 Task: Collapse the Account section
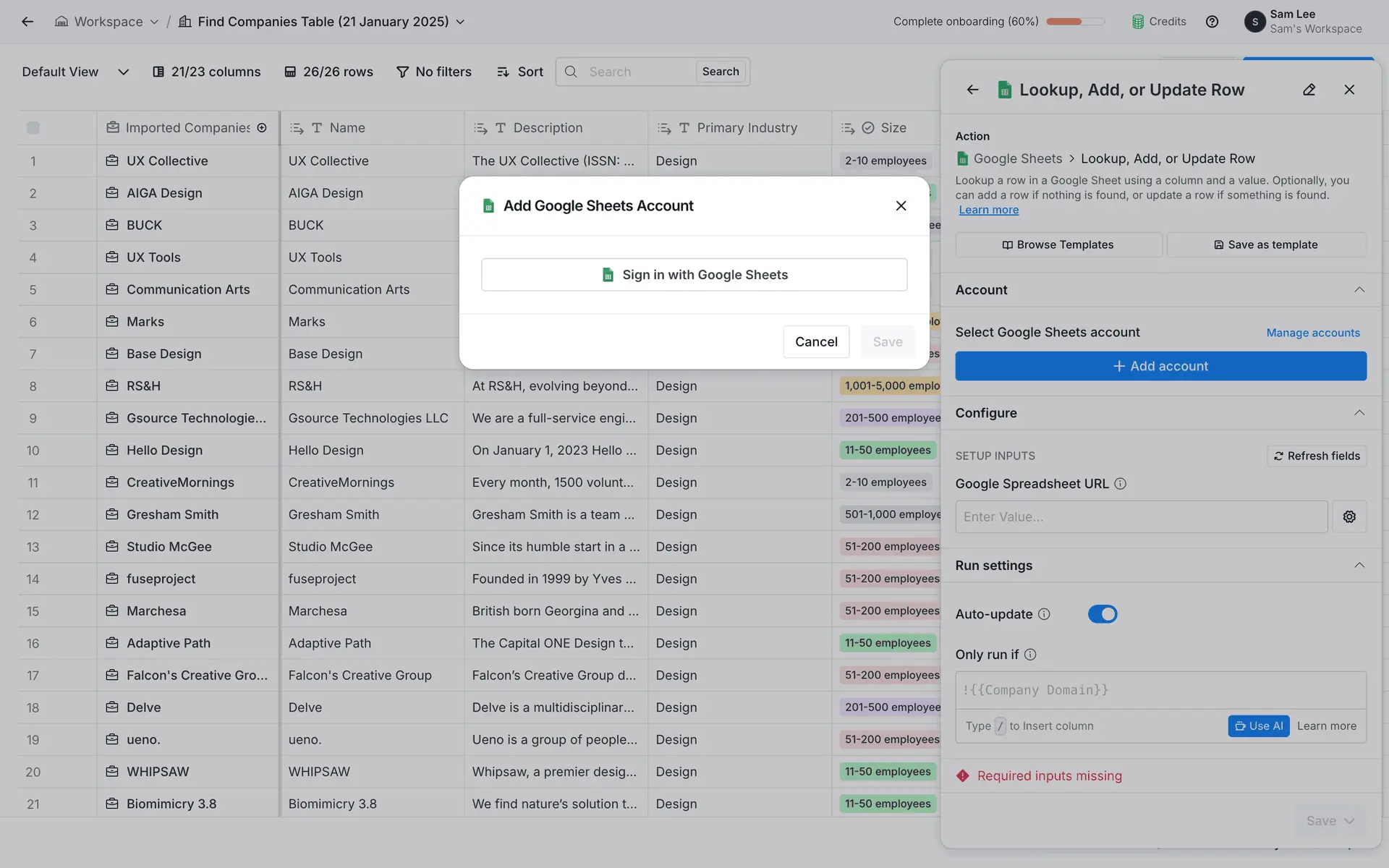click(1359, 290)
